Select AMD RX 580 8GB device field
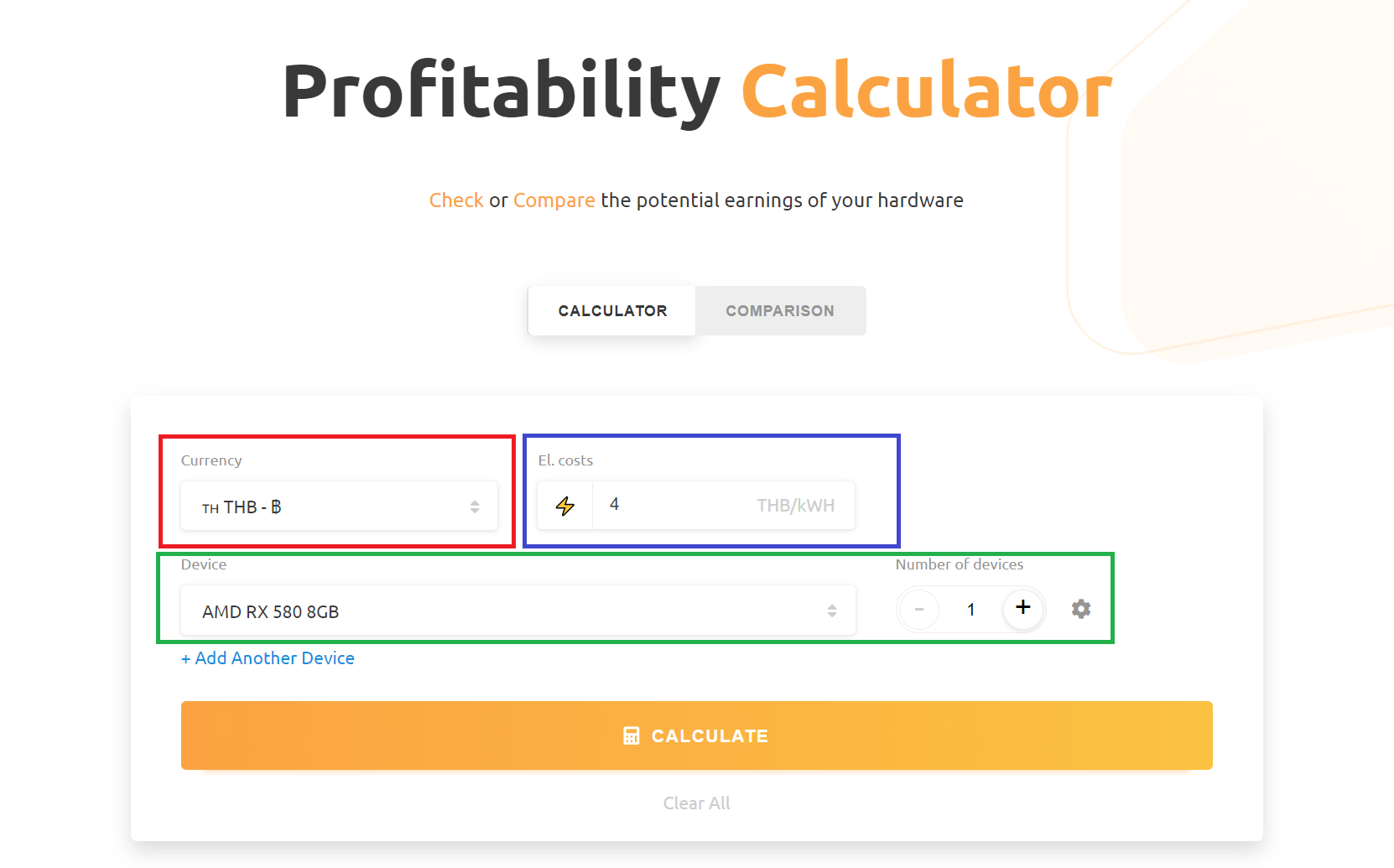 (x=518, y=611)
